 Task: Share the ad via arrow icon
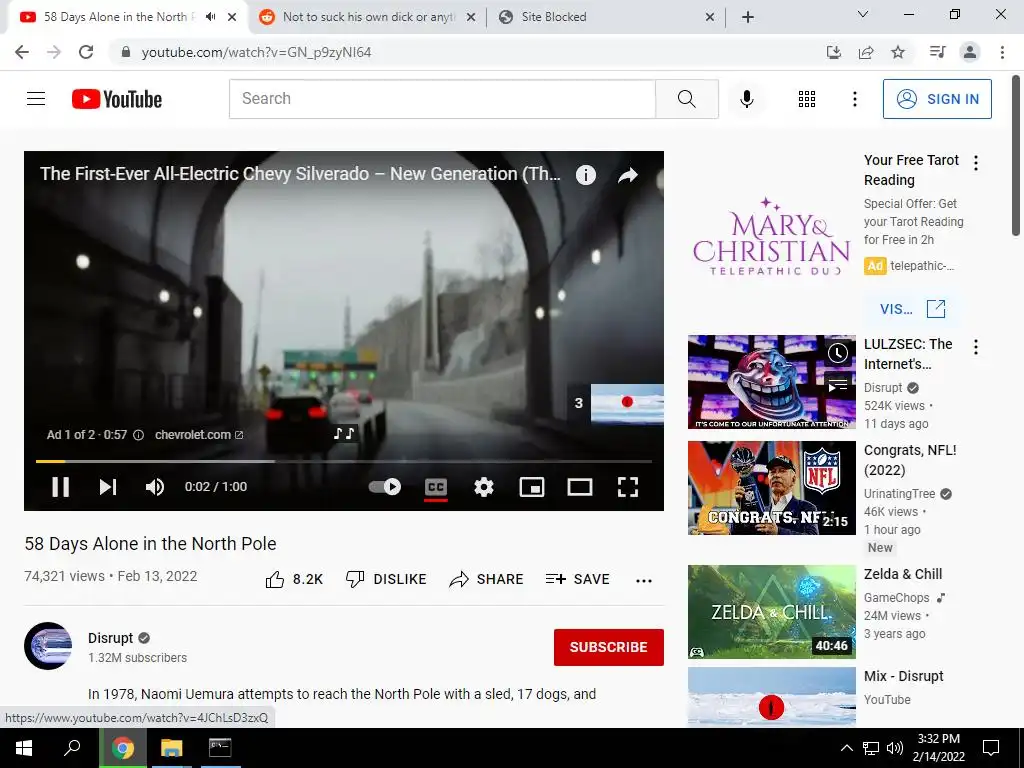click(628, 174)
